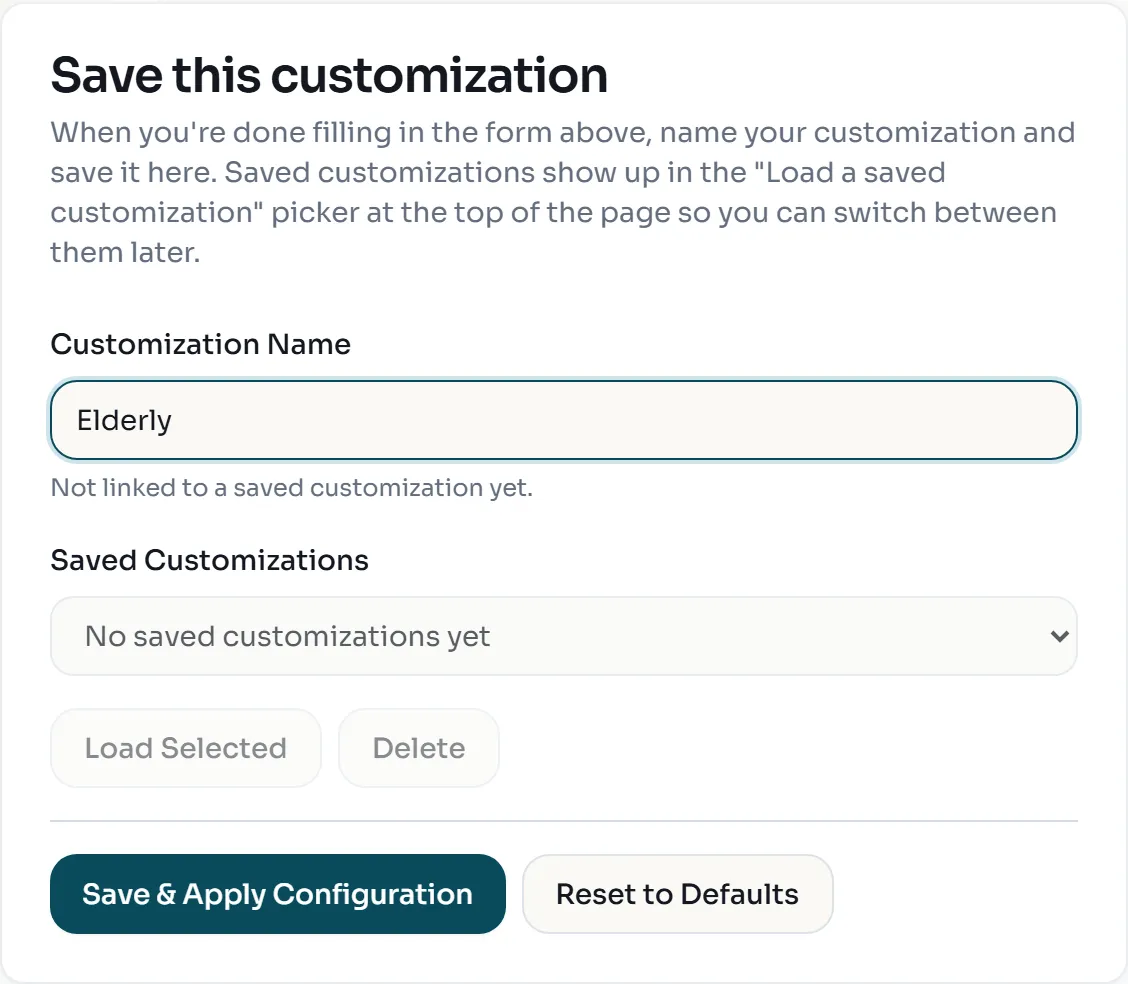Click the 'Saved Customizations' label

click(x=209, y=560)
